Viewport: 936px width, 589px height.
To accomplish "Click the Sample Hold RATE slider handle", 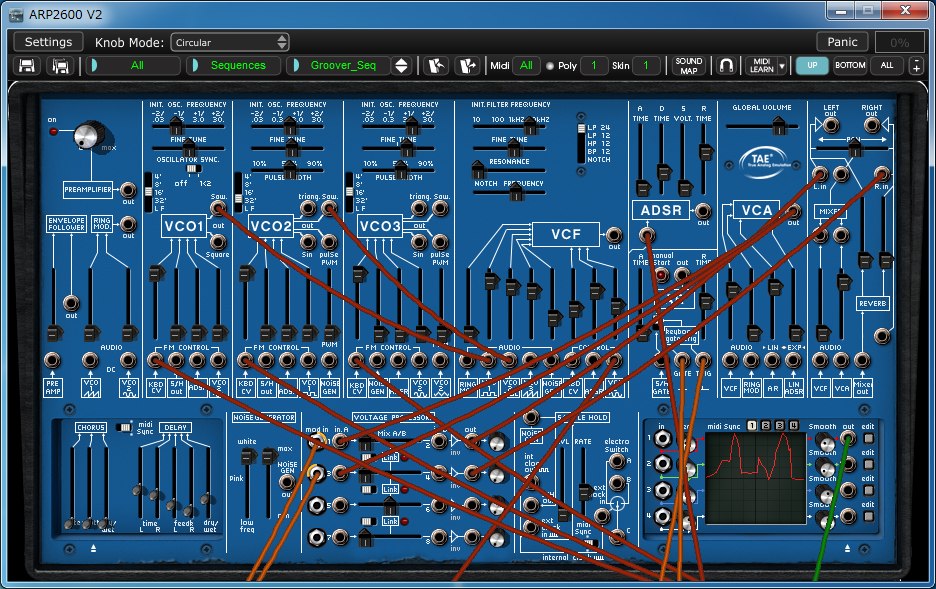I will coord(586,493).
